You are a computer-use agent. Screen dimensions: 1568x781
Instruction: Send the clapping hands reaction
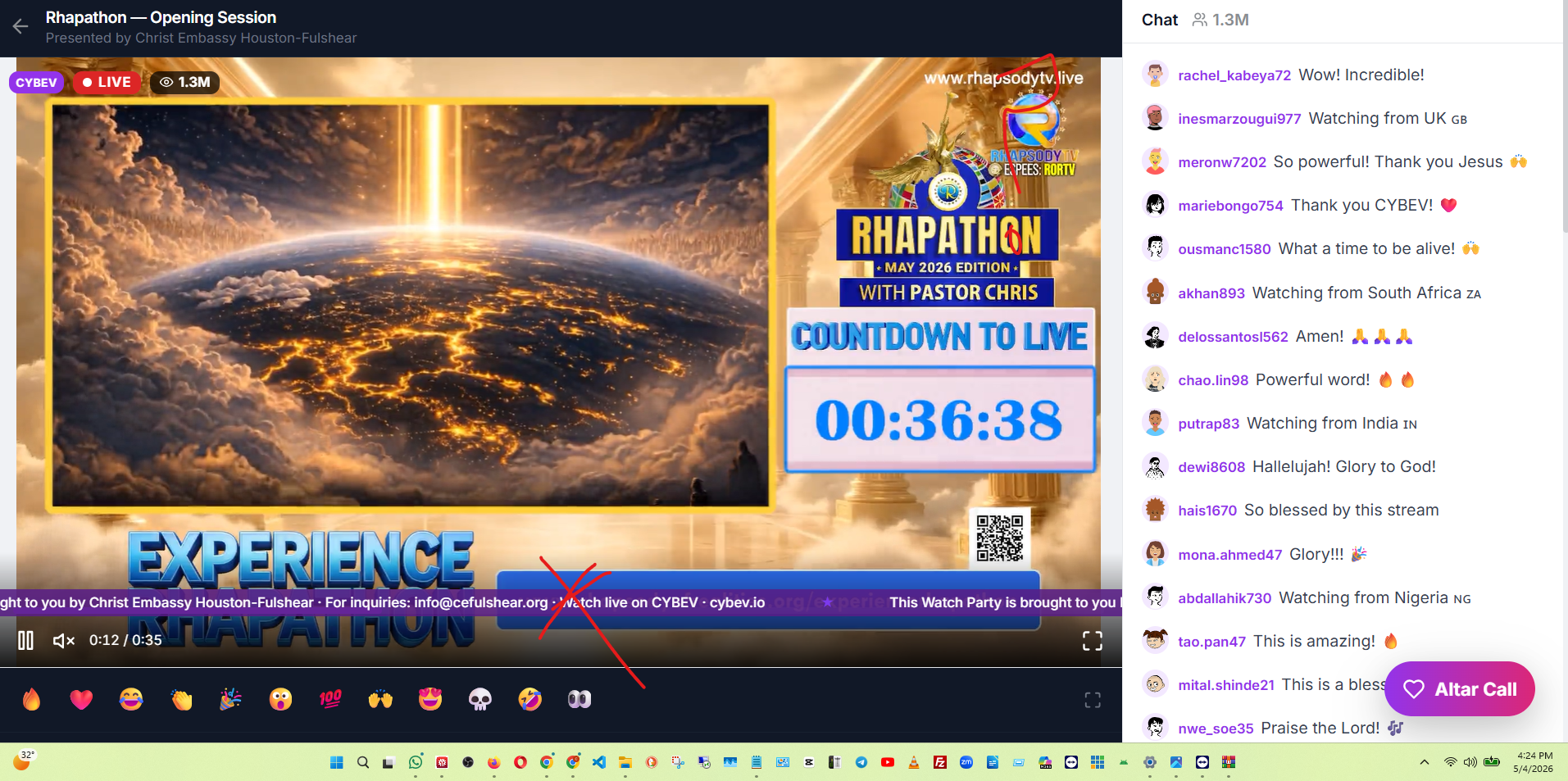(x=181, y=699)
